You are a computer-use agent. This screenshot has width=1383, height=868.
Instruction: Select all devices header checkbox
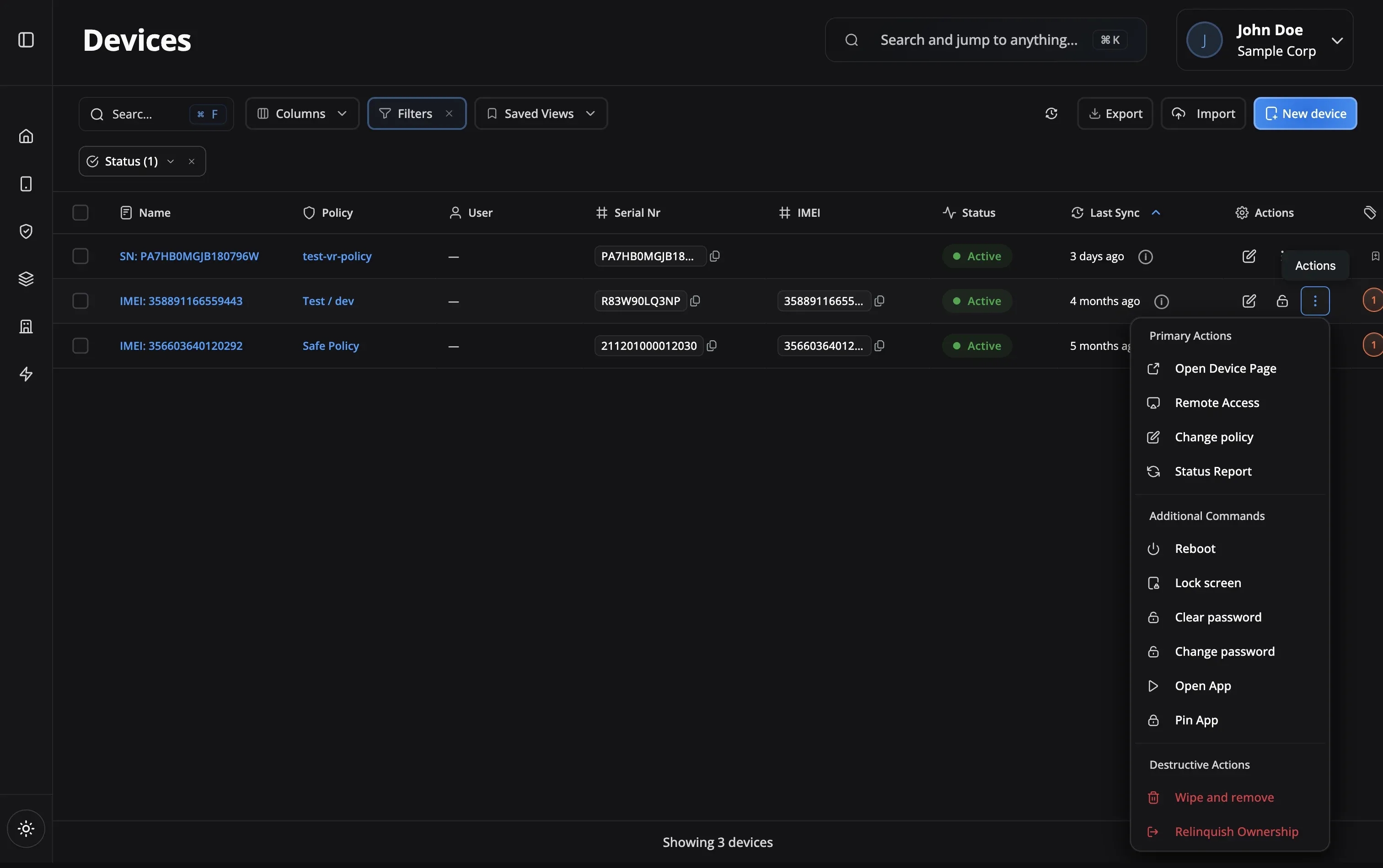(x=80, y=212)
